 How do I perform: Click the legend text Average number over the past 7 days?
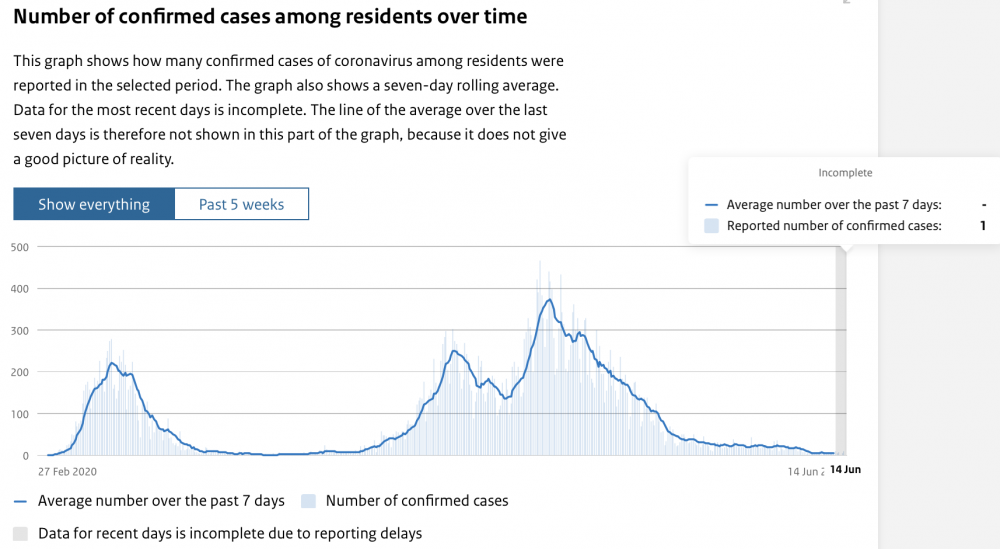[161, 501]
